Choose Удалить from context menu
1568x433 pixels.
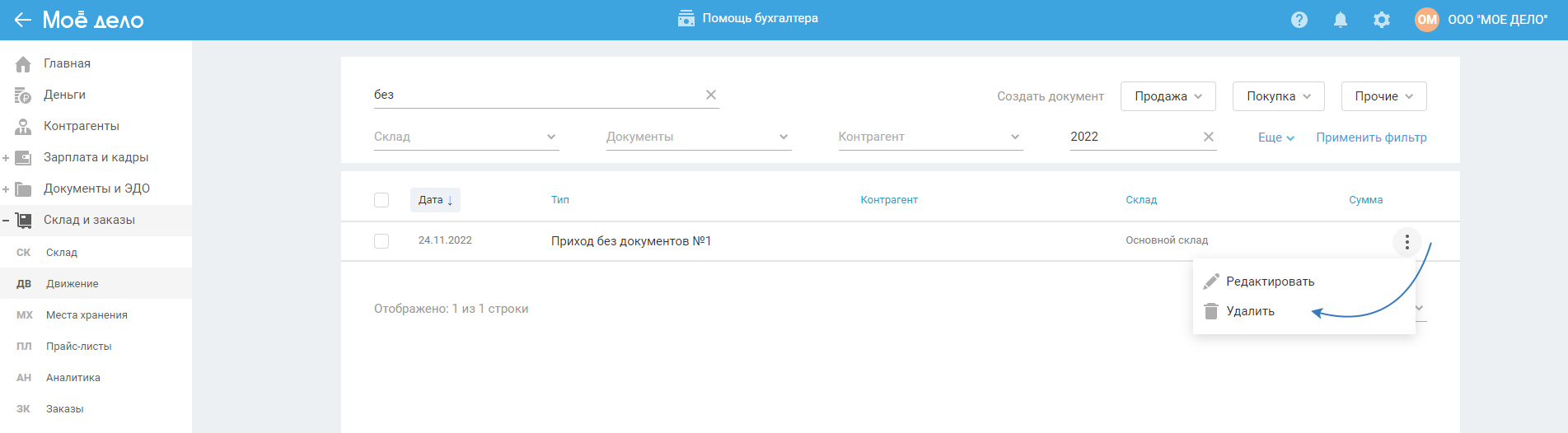coord(1250,311)
